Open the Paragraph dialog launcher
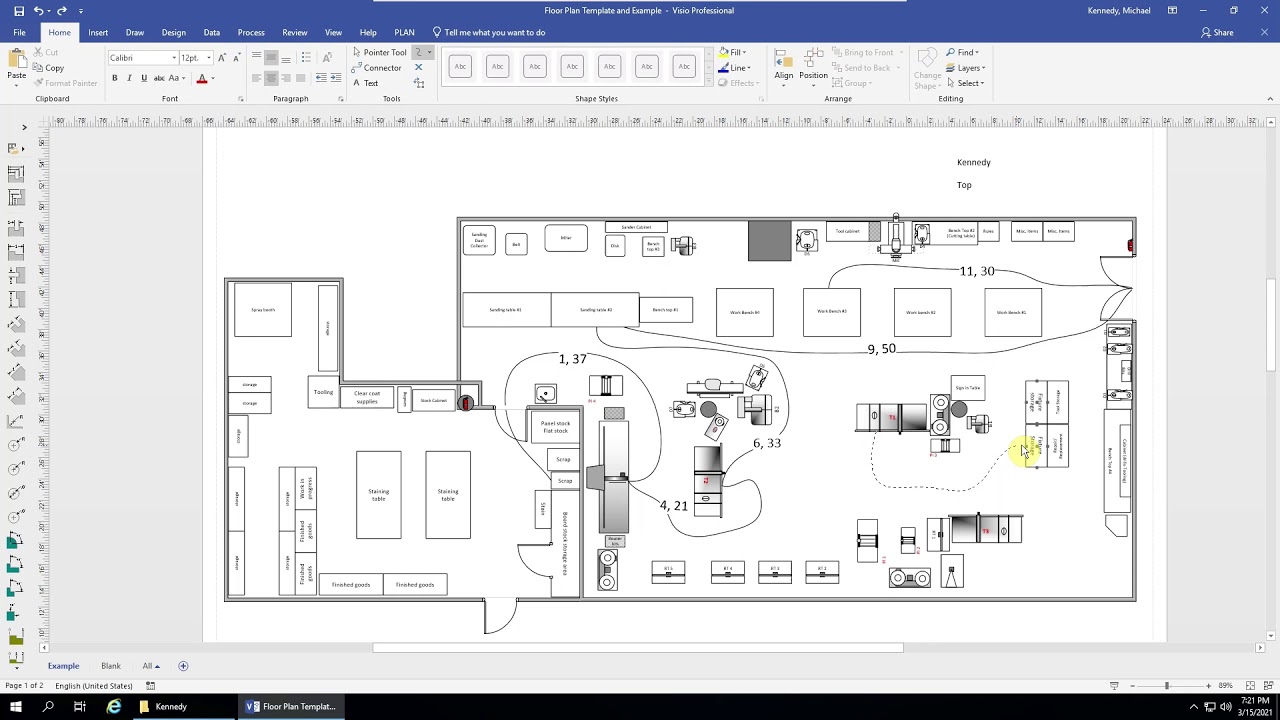Image resolution: width=1280 pixels, height=720 pixels. pos(340,99)
